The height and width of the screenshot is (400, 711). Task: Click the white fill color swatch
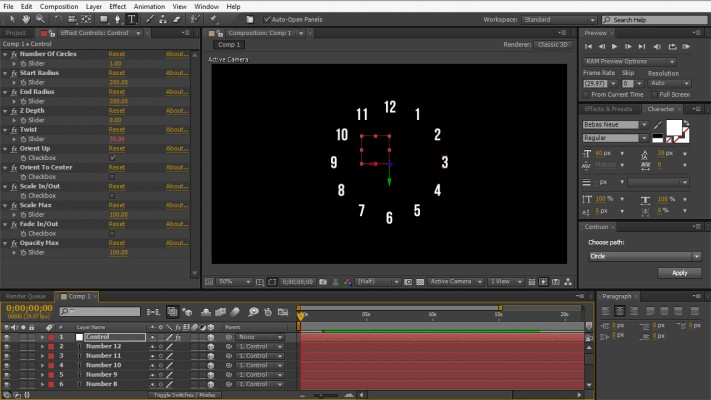(673, 127)
